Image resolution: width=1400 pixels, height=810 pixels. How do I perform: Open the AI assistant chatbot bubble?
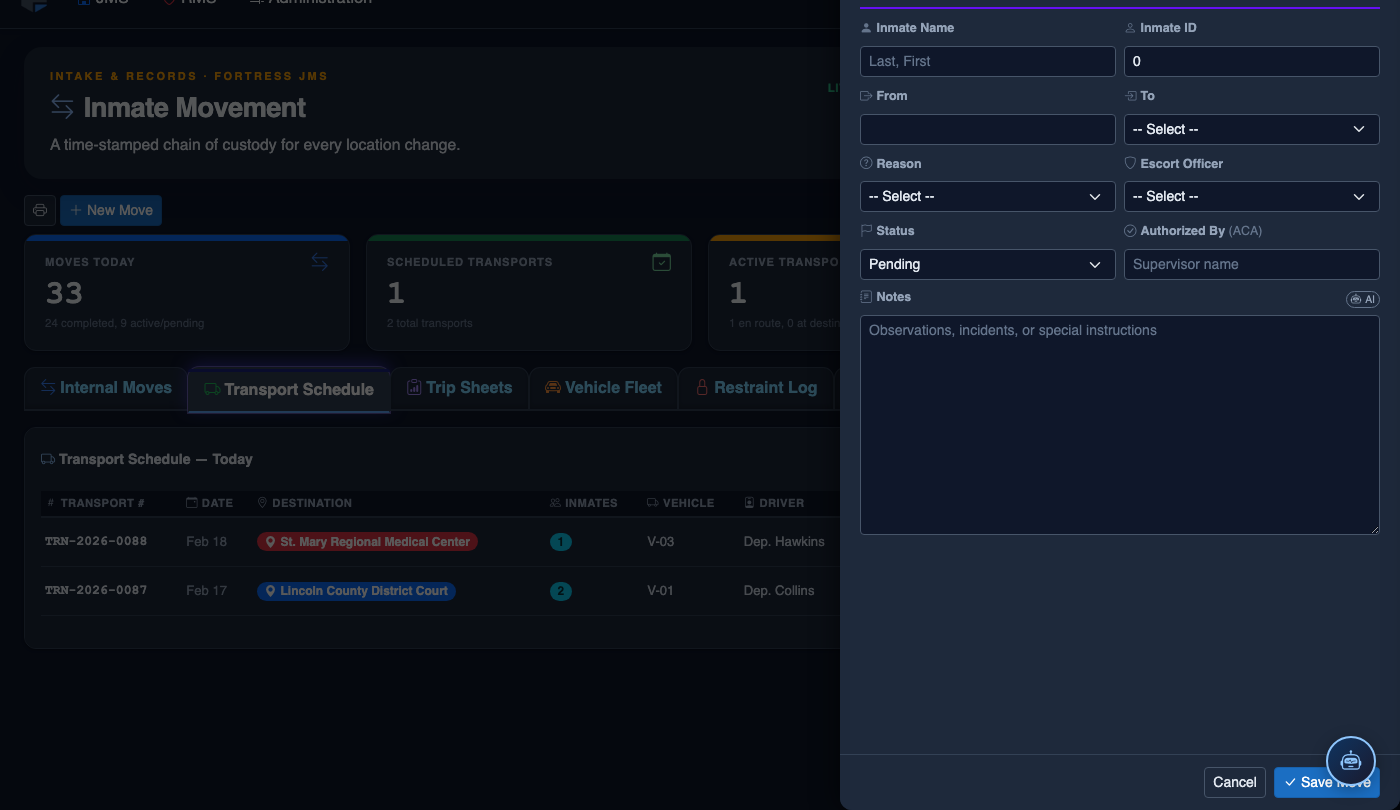click(x=1351, y=761)
